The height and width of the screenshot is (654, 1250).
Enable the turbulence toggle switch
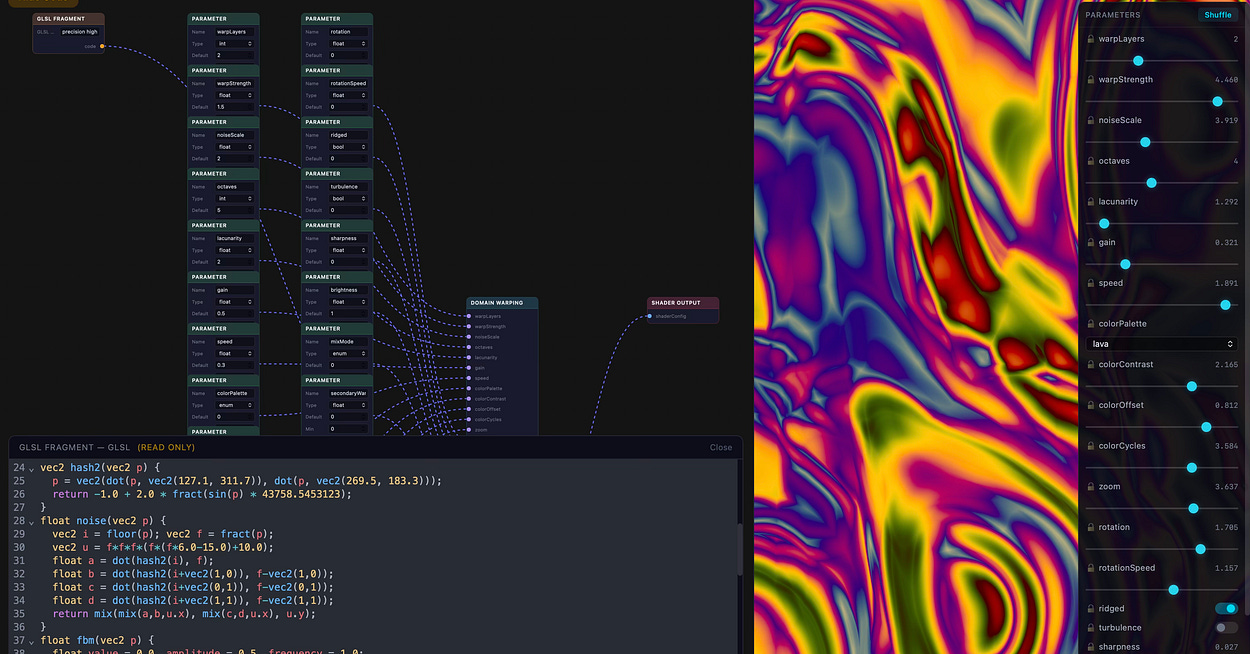(1226, 628)
